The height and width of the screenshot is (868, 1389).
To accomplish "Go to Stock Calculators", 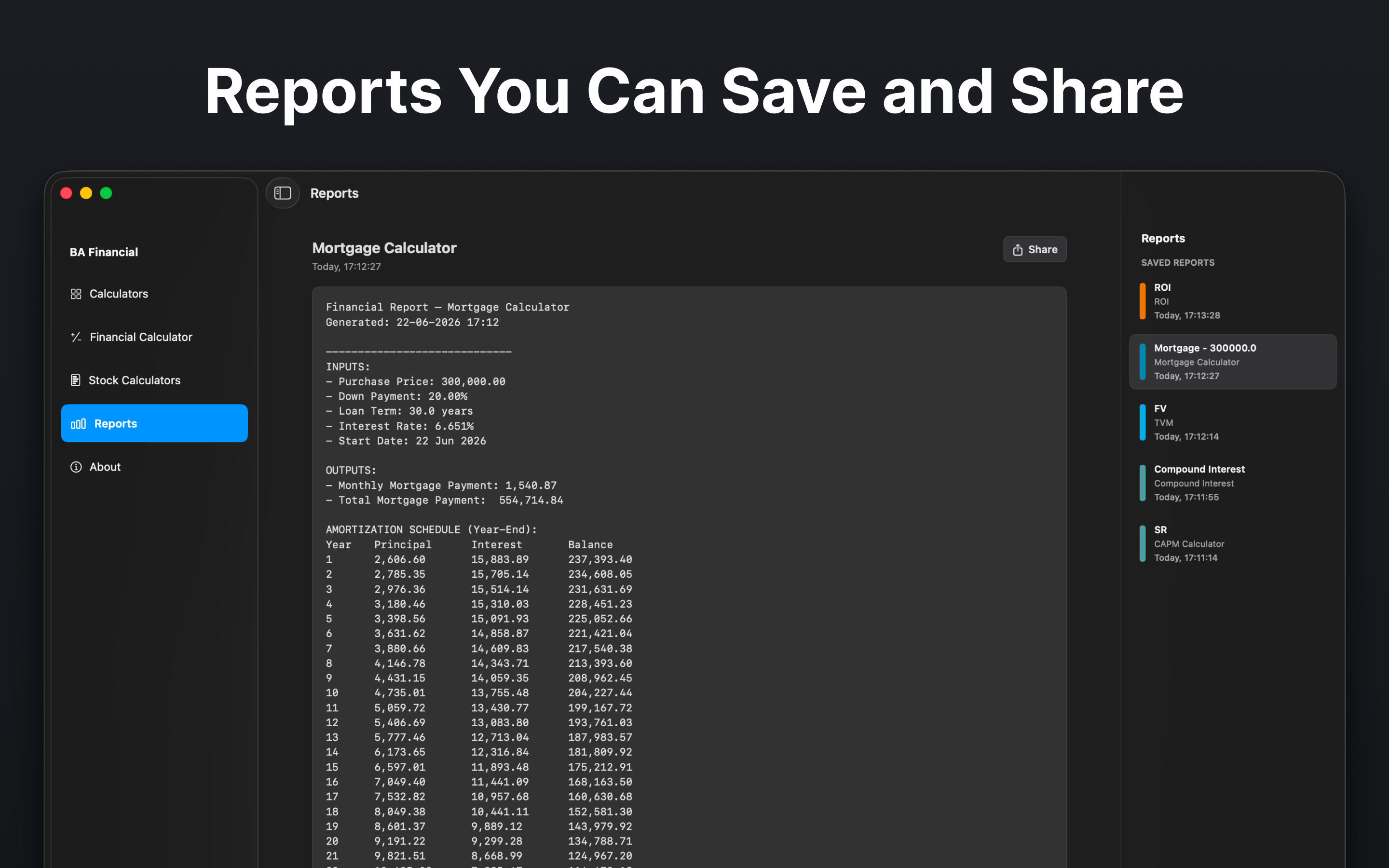I will pyautogui.click(x=154, y=380).
